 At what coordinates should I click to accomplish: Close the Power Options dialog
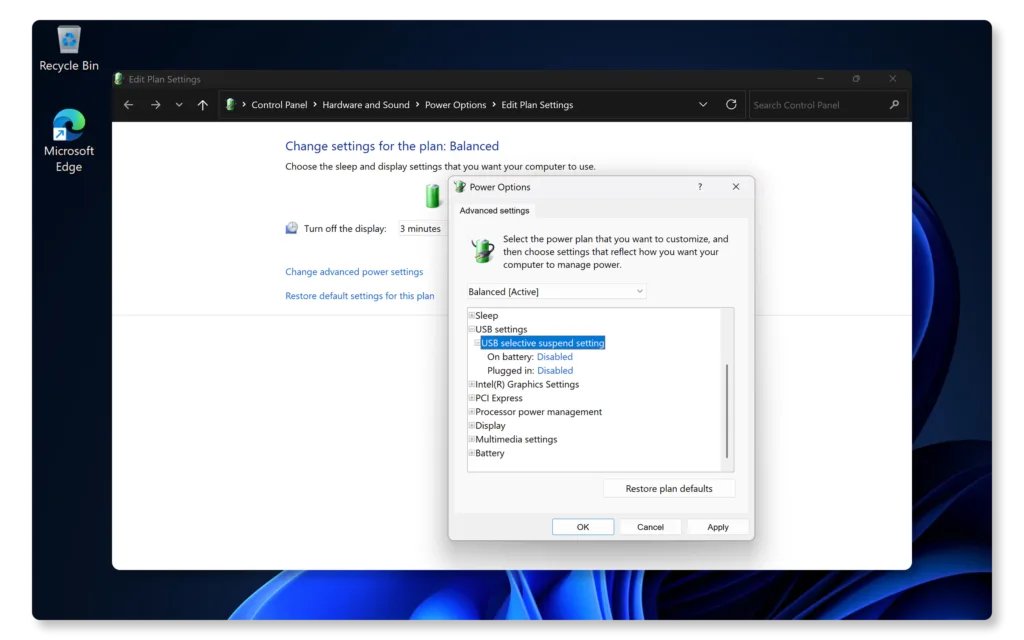[x=736, y=187]
